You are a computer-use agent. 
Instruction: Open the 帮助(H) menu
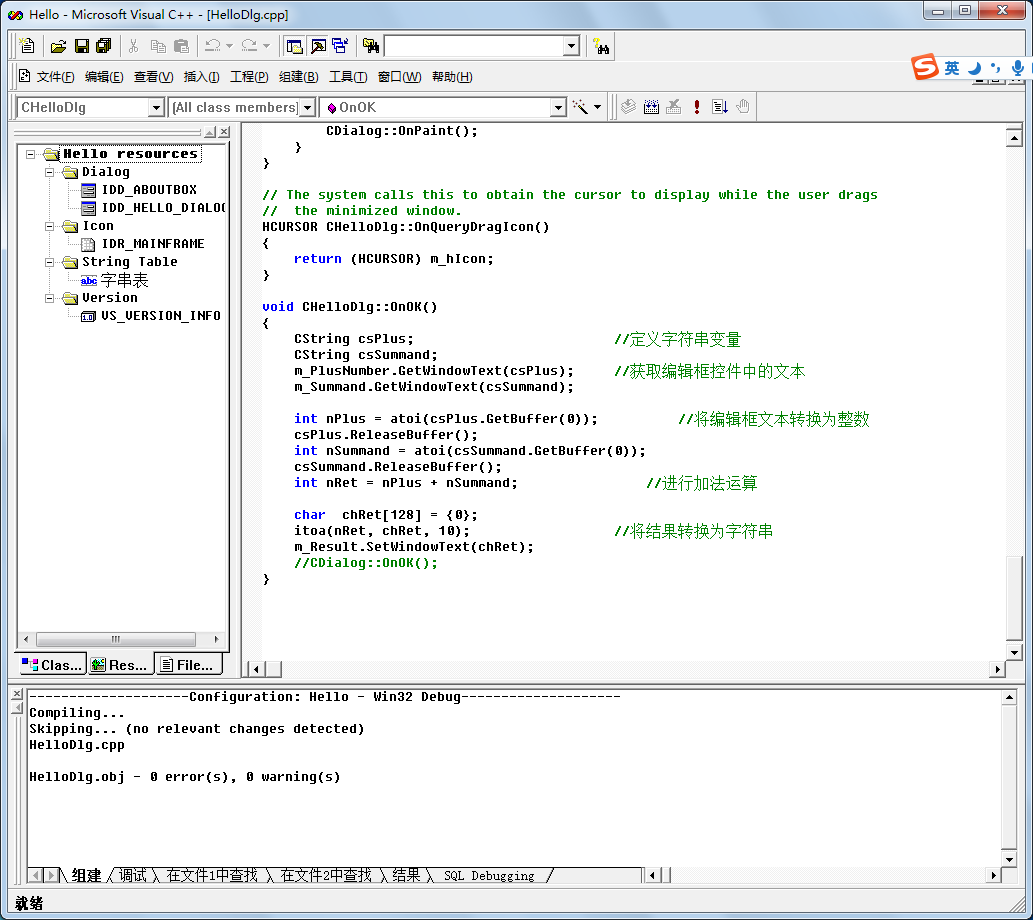452,77
